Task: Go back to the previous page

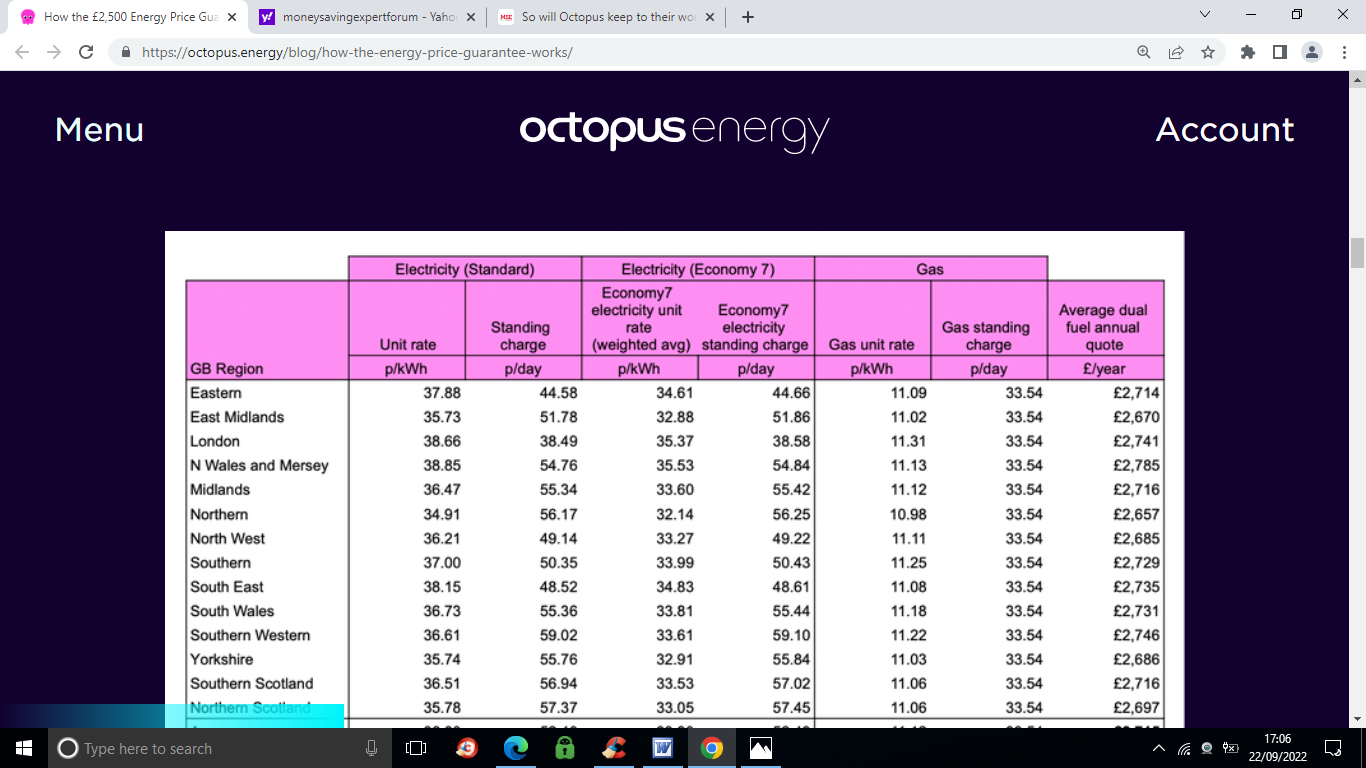Action: coord(22,52)
